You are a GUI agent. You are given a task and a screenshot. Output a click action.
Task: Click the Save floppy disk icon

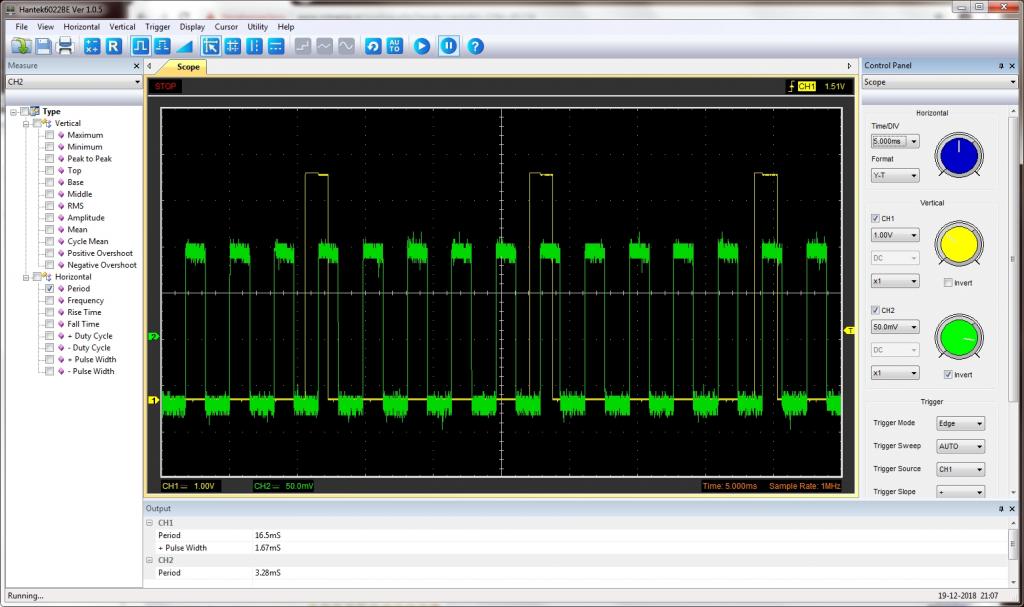coord(44,46)
